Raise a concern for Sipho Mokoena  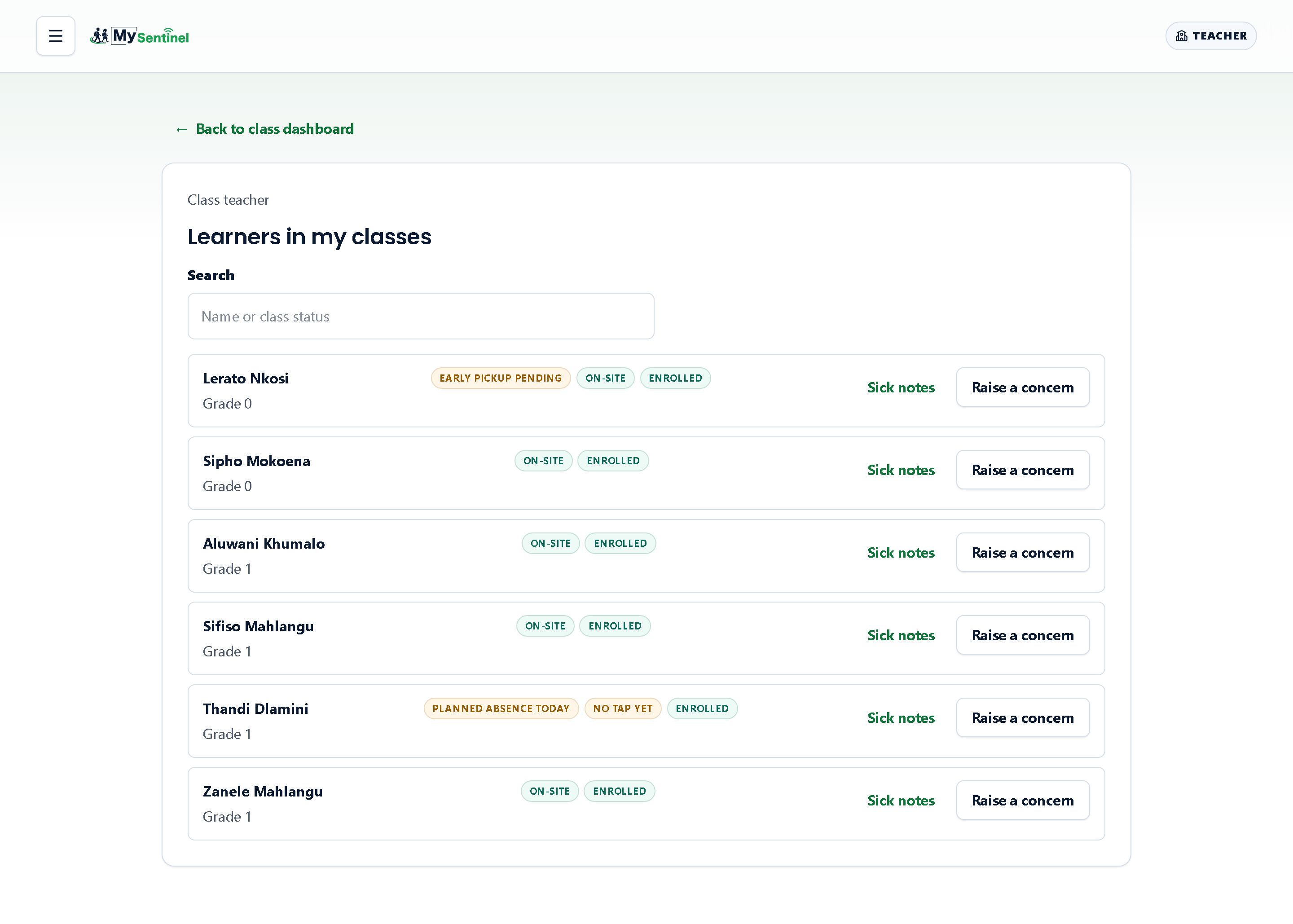pos(1022,470)
